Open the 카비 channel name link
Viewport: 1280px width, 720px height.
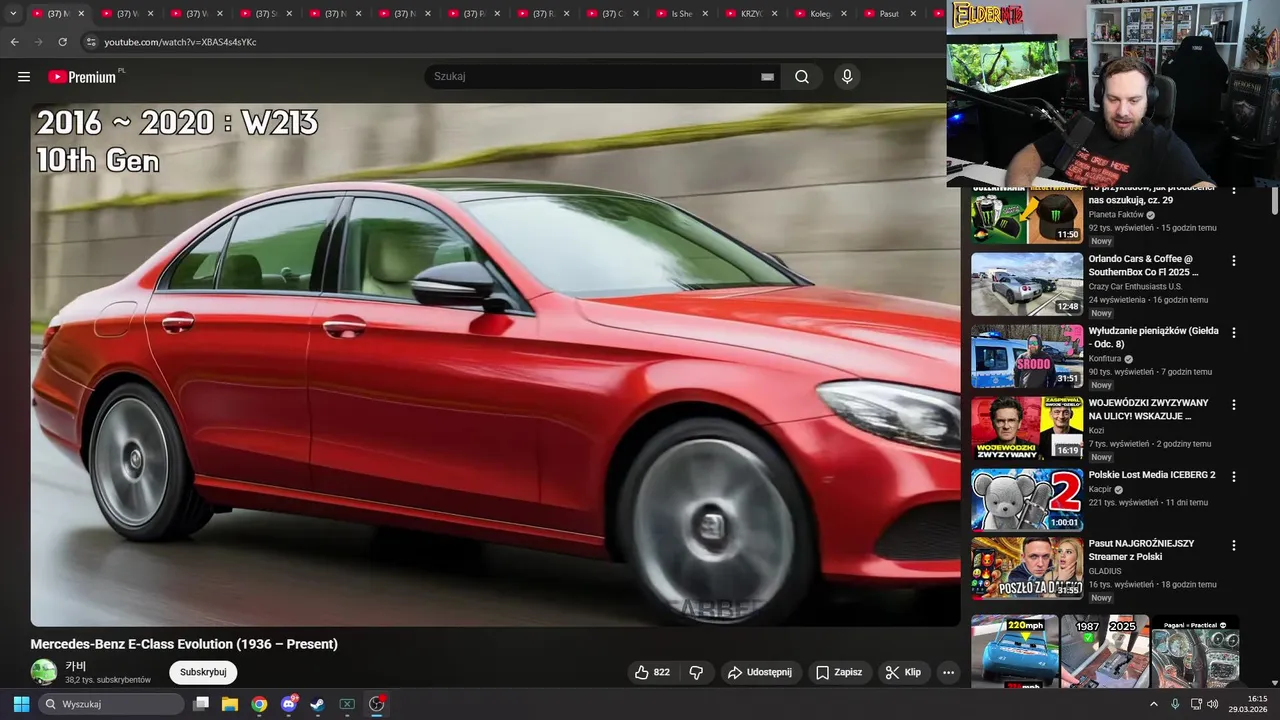76,666
